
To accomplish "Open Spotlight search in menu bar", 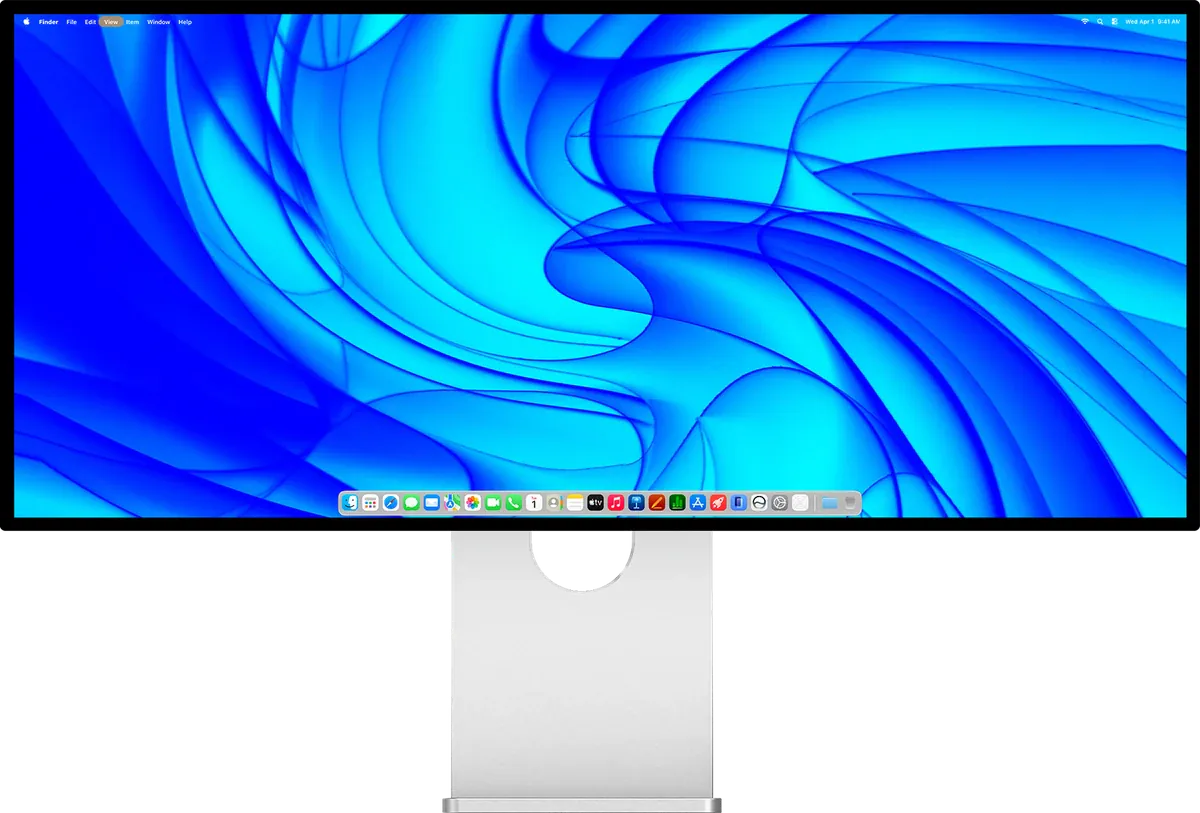I will click(1100, 21).
